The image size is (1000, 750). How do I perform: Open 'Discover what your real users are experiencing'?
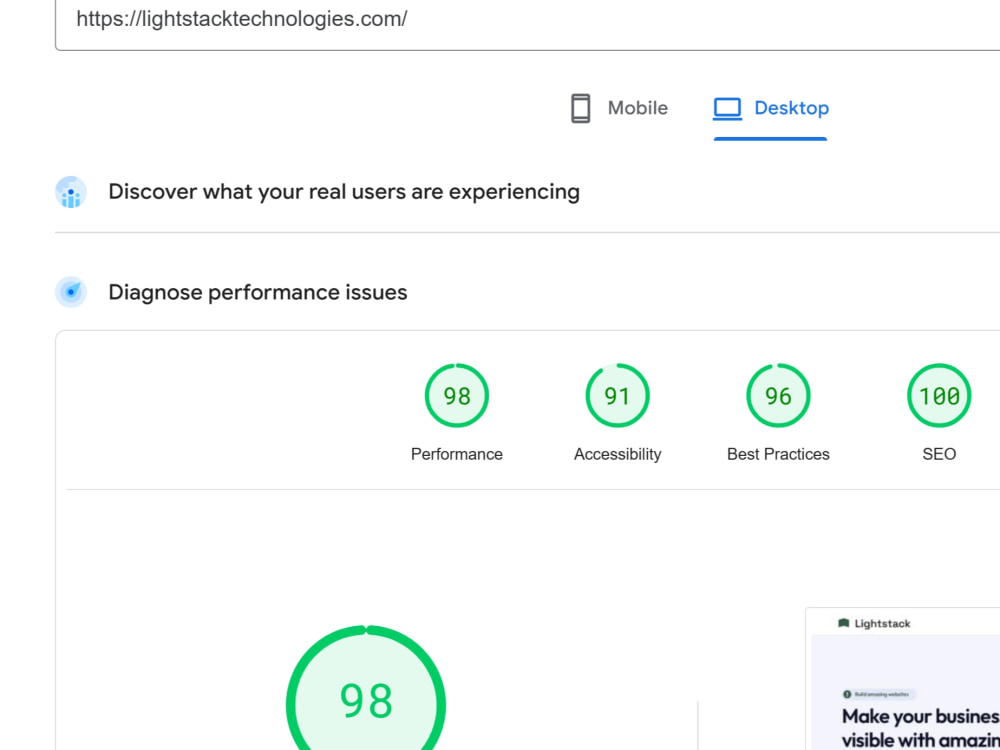coord(344,192)
